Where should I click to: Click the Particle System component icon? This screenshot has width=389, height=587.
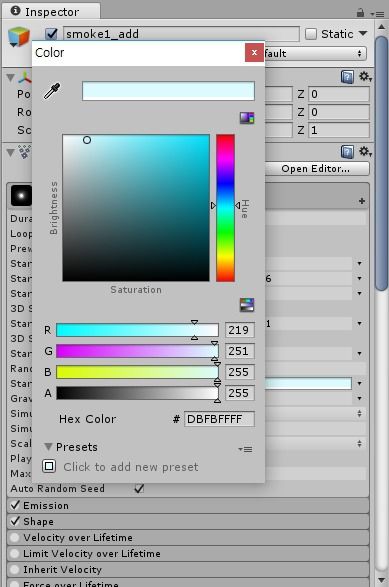[x=25, y=152]
